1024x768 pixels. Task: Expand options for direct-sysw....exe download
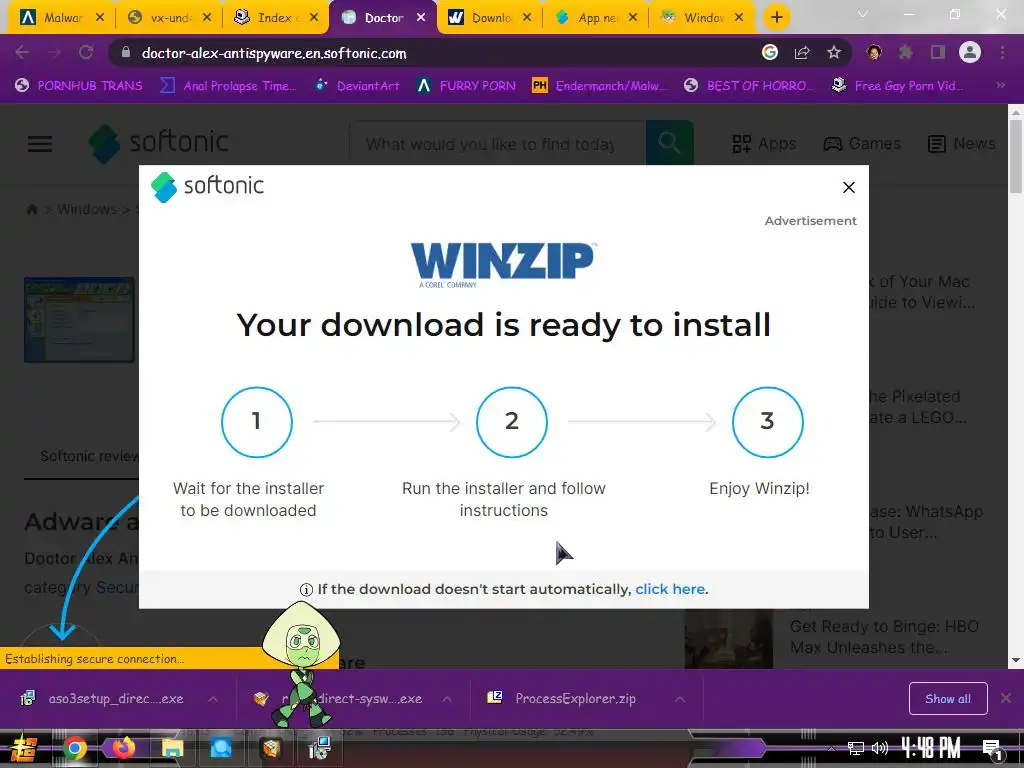(x=447, y=699)
